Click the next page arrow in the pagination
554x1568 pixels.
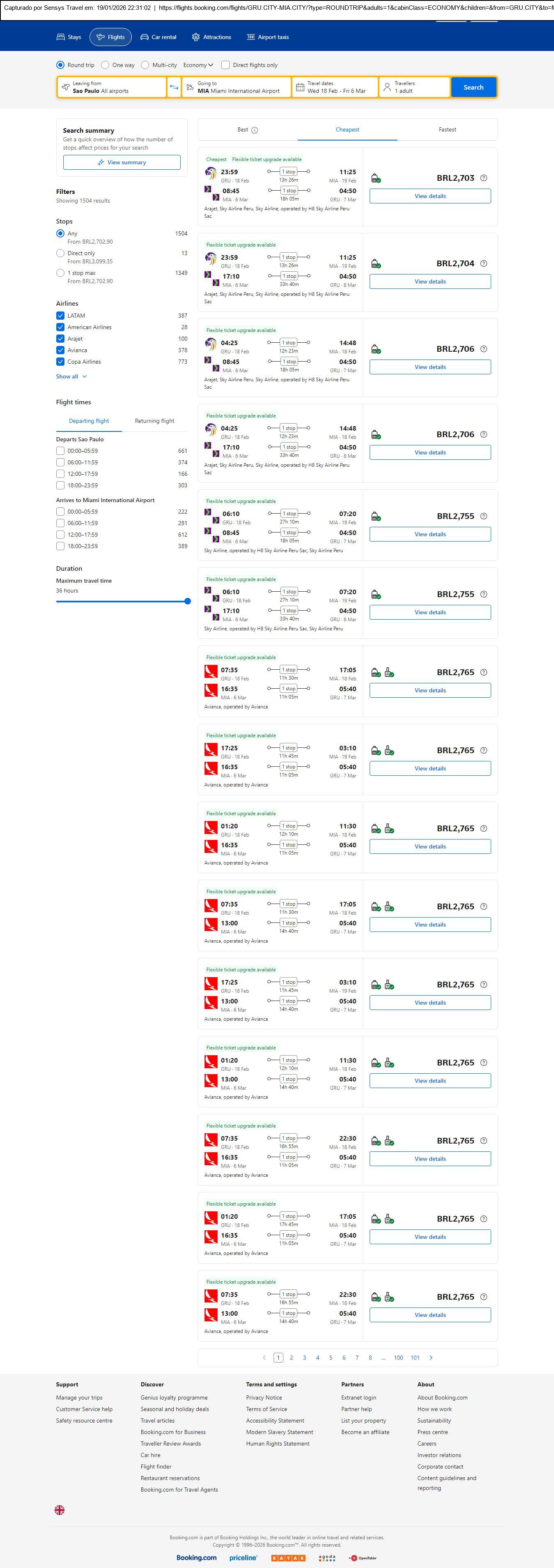[x=431, y=1357]
